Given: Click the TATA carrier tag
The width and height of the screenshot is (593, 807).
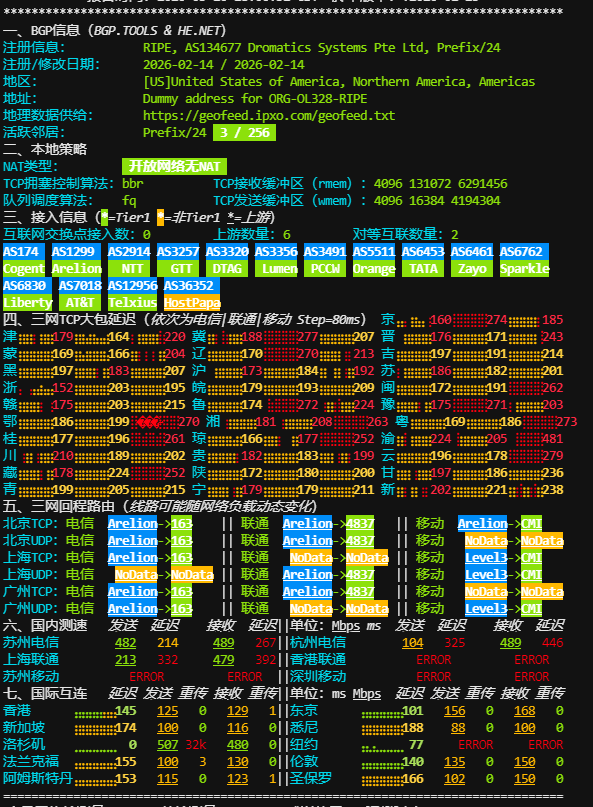Looking at the screenshot, I should [423, 269].
